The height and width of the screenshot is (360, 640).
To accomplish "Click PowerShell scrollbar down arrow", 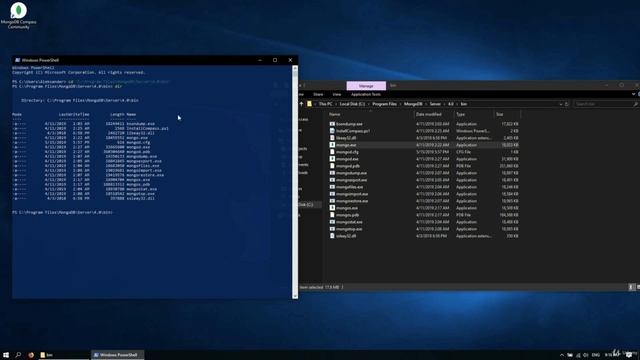I will [295, 296].
